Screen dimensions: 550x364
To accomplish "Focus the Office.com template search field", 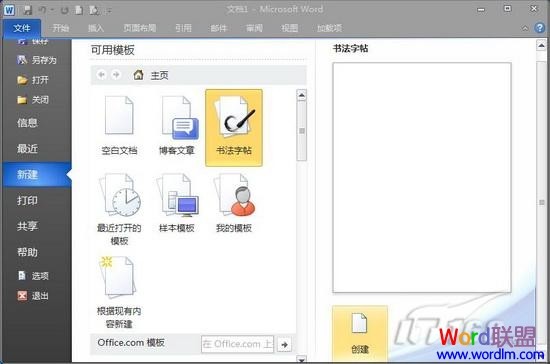I will pos(237,344).
